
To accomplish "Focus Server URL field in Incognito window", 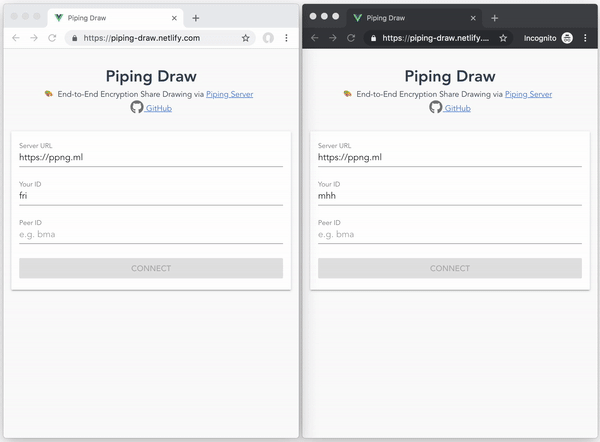I will (x=450, y=157).
